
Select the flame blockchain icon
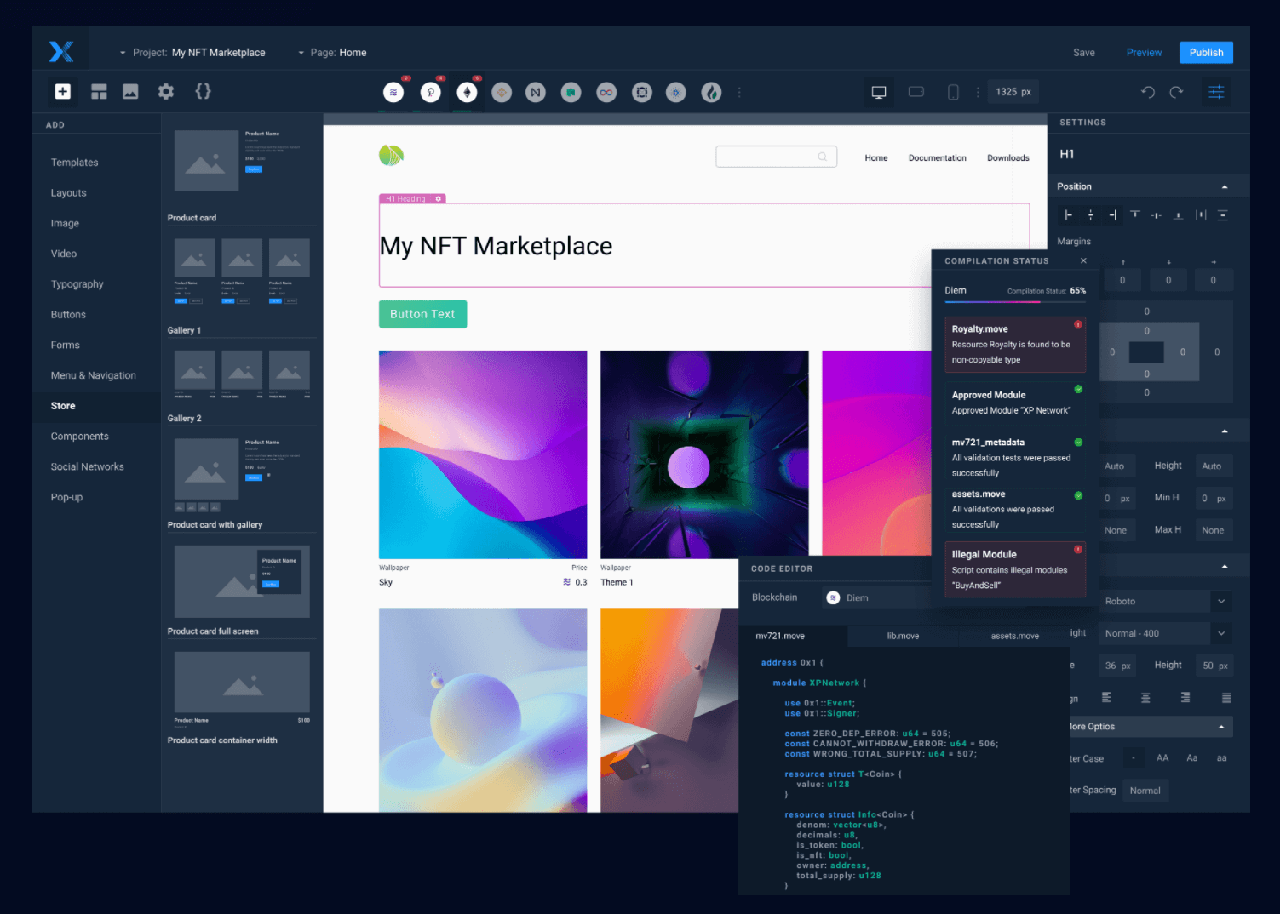[711, 92]
